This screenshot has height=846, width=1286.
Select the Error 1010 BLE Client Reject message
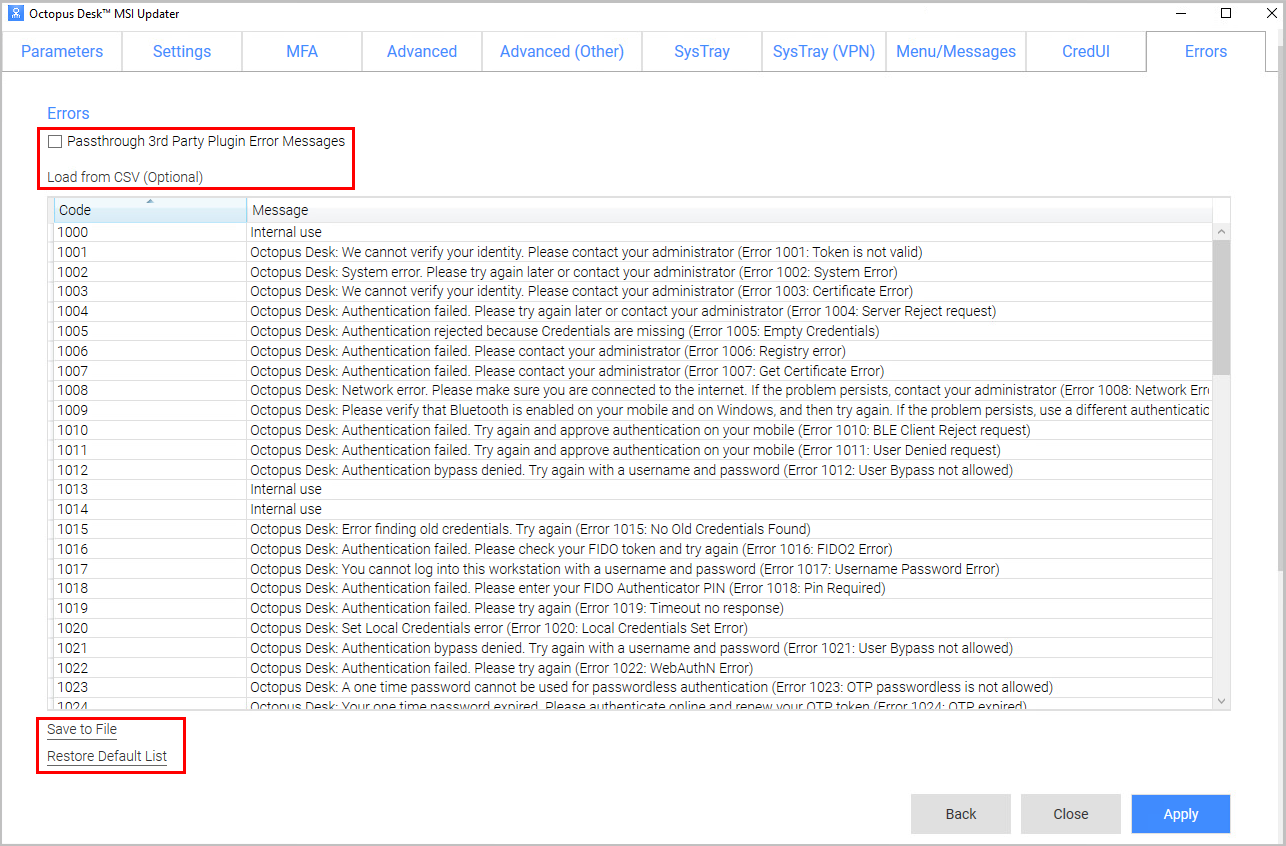[730, 430]
